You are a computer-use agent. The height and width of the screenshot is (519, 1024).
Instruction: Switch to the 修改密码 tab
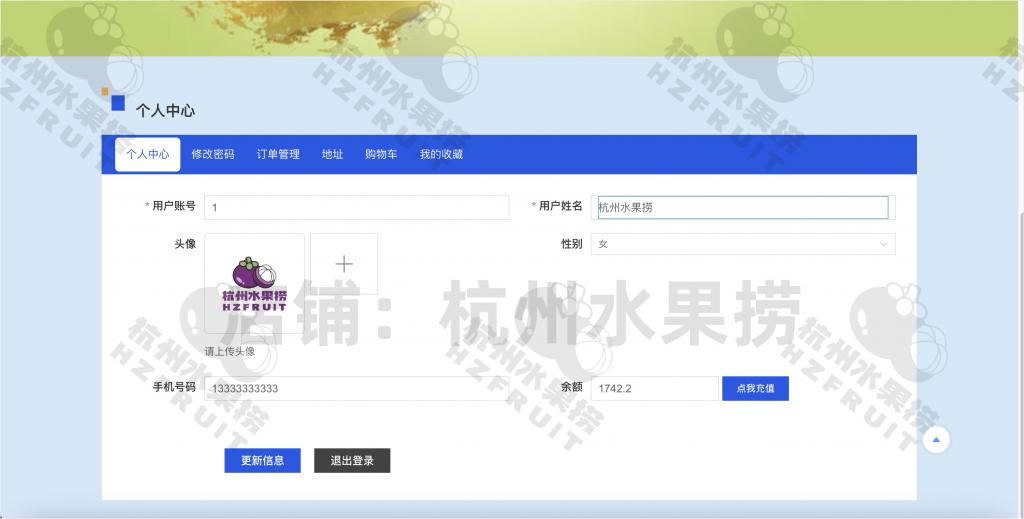click(213, 155)
